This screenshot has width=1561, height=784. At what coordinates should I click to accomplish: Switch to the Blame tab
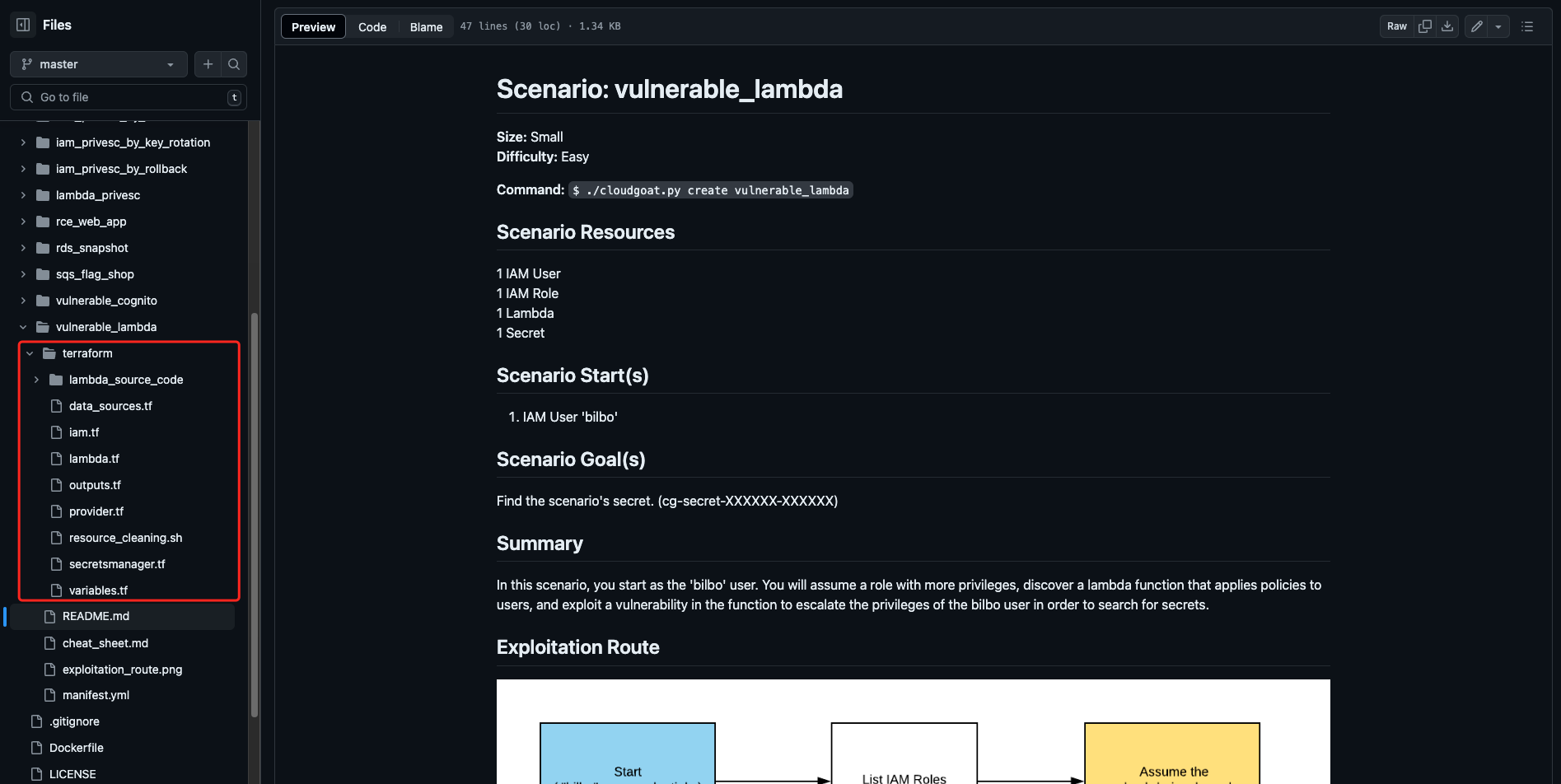pos(426,26)
